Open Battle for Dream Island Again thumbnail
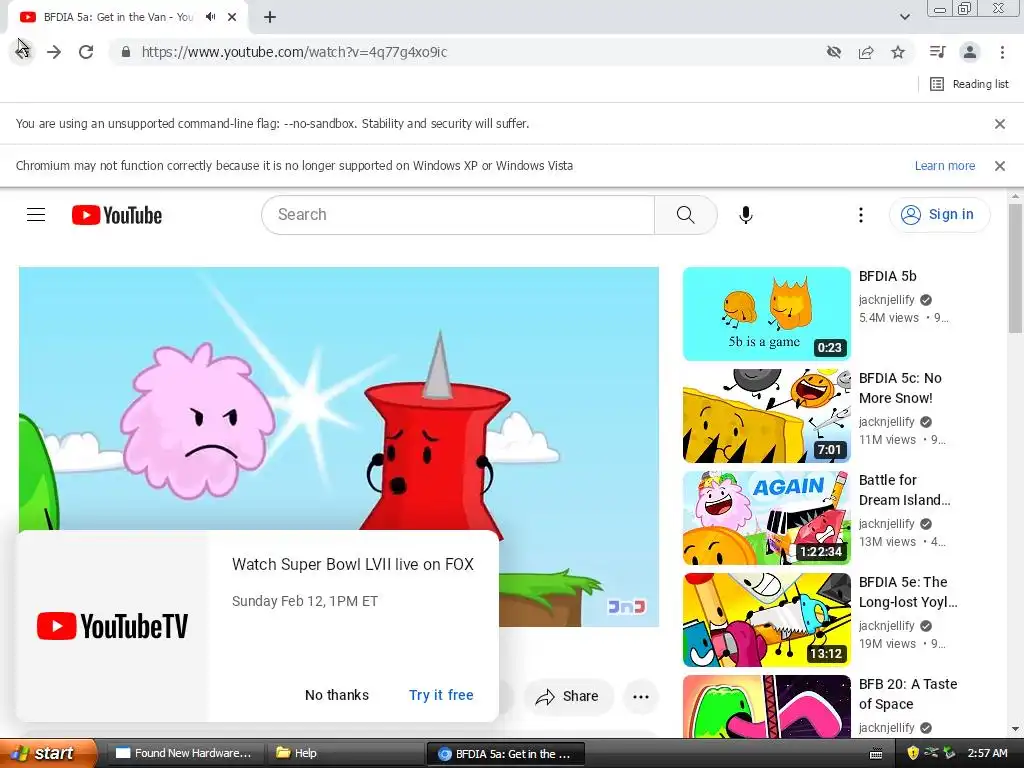The width and height of the screenshot is (1024, 768). click(x=767, y=517)
